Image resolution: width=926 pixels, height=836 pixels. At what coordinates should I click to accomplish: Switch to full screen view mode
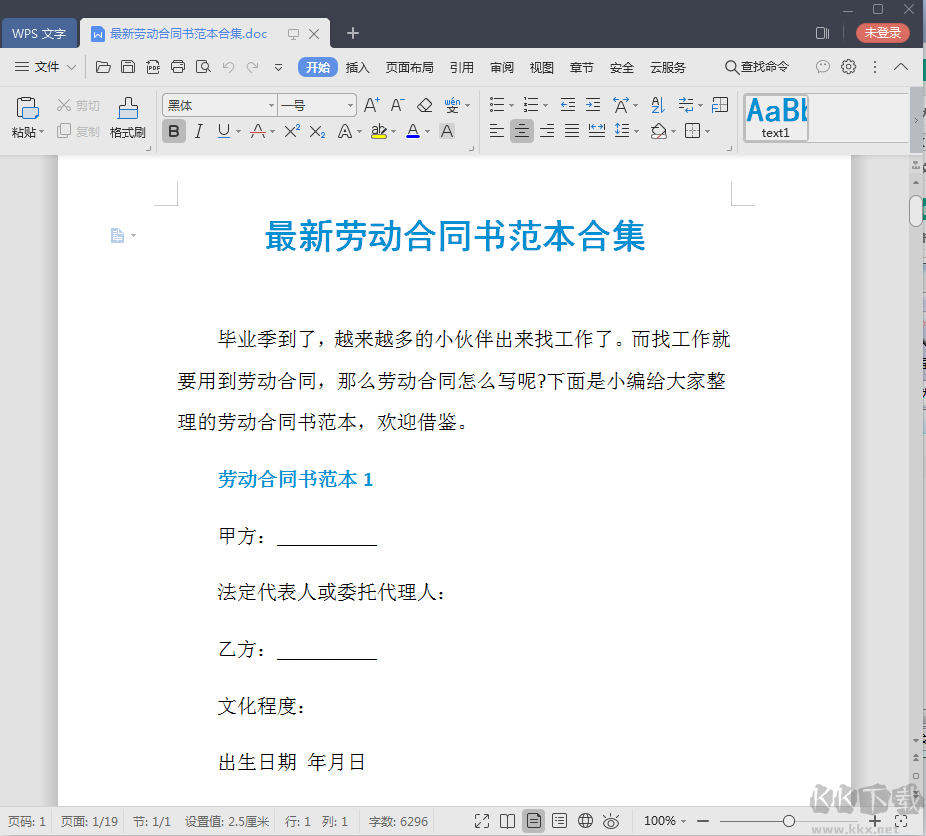coord(483,821)
